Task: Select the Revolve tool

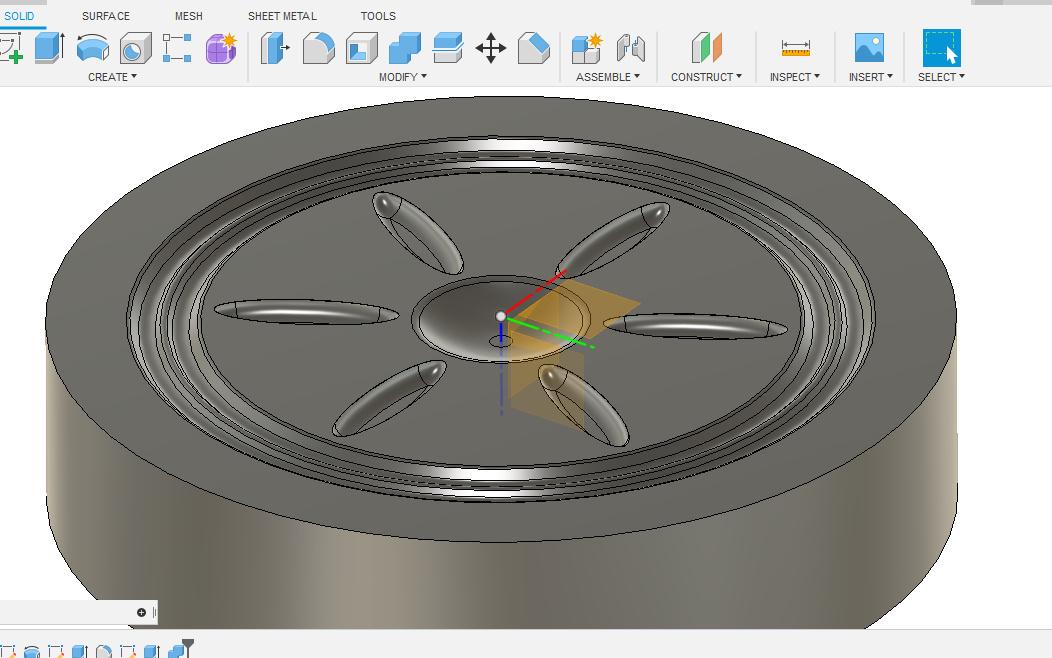Action: (x=91, y=48)
